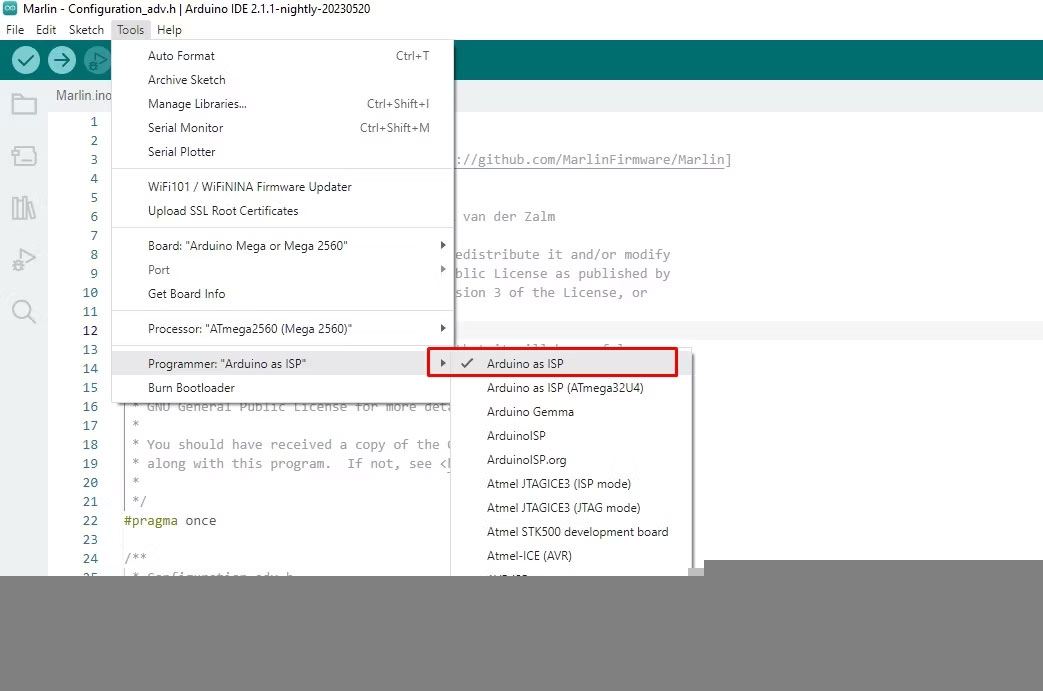Click the Arduino IDE title bar logo
Viewport: 1043px width, 691px height.
pos(10,8)
